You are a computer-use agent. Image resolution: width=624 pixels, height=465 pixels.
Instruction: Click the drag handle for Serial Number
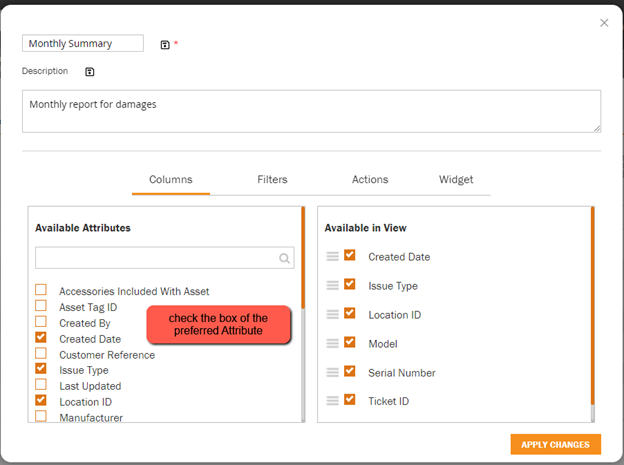coord(332,372)
